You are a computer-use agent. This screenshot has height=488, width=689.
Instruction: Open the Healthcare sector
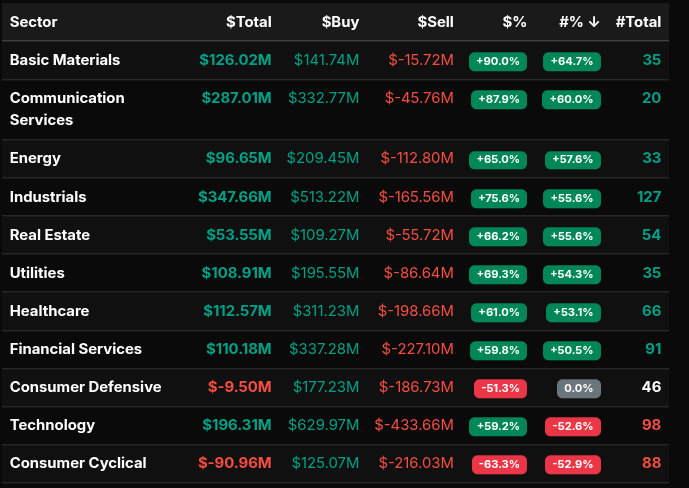coord(49,311)
